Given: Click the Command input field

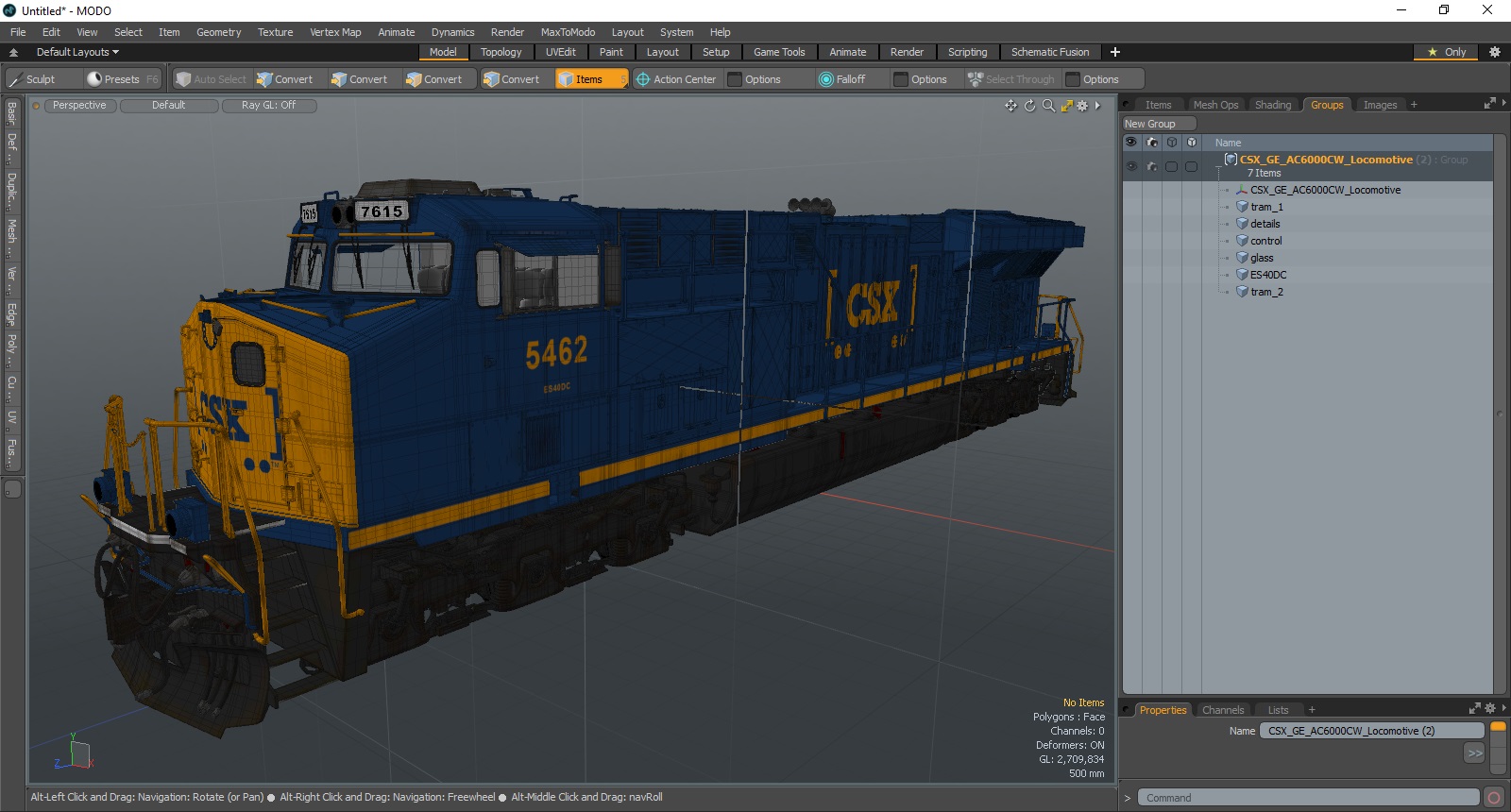Looking at the screenshot, I should click(1308, 798).
